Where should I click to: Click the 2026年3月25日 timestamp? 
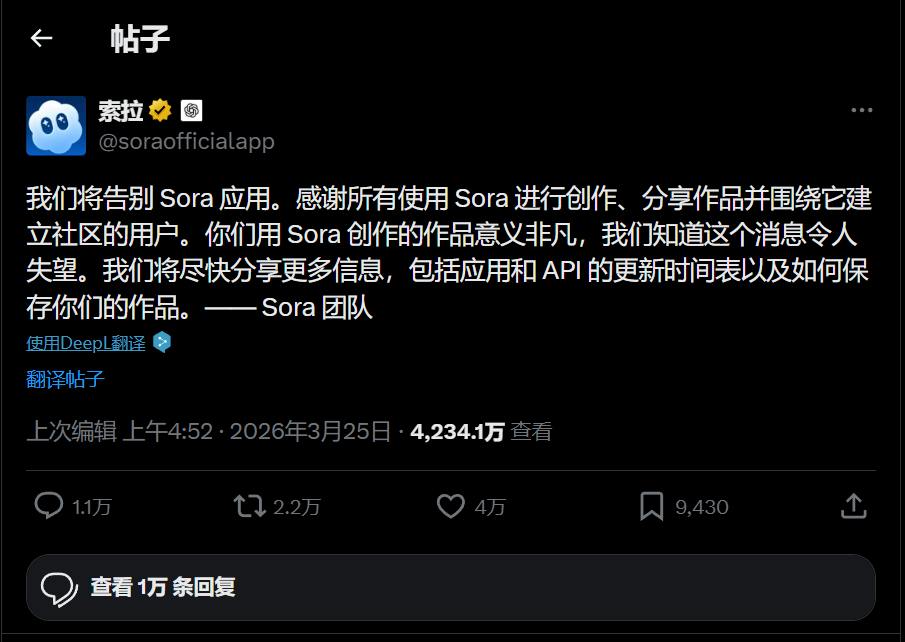click(x=310, y=432)
